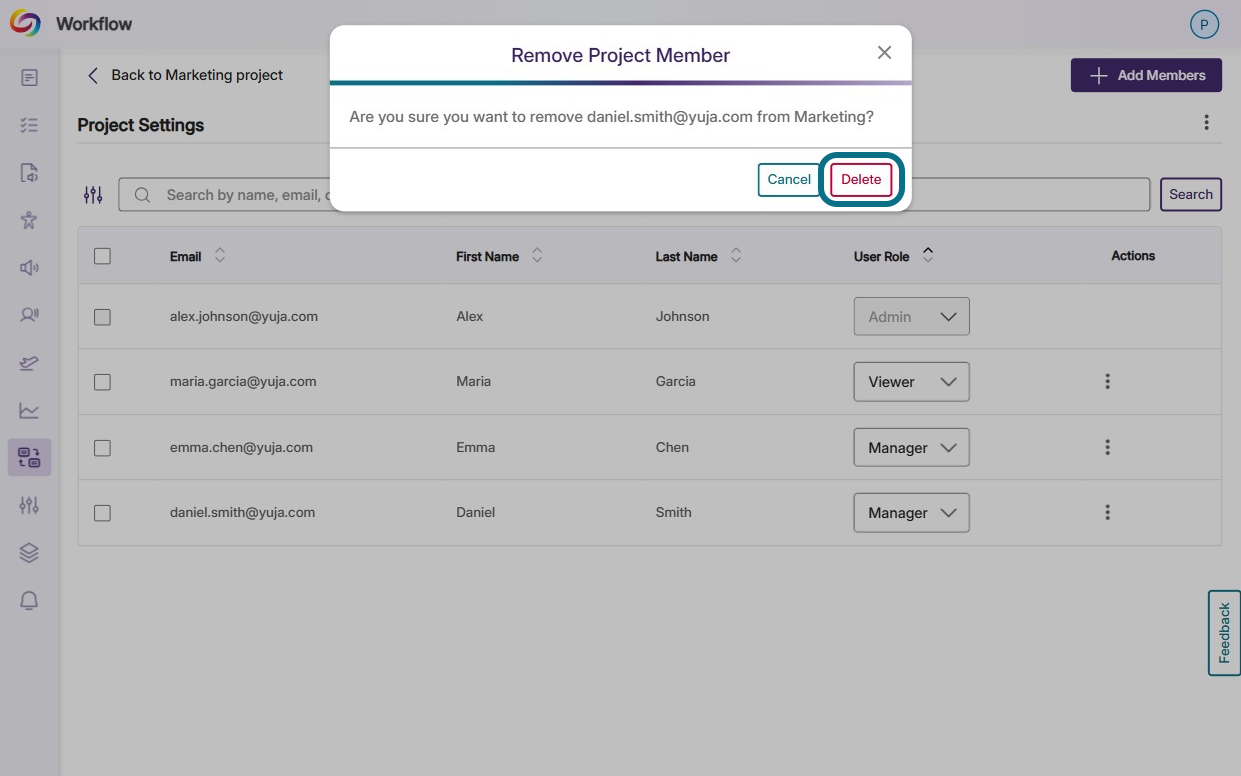Sort table by First Name column
The image size is (1241, 776).
coord(537,256)
